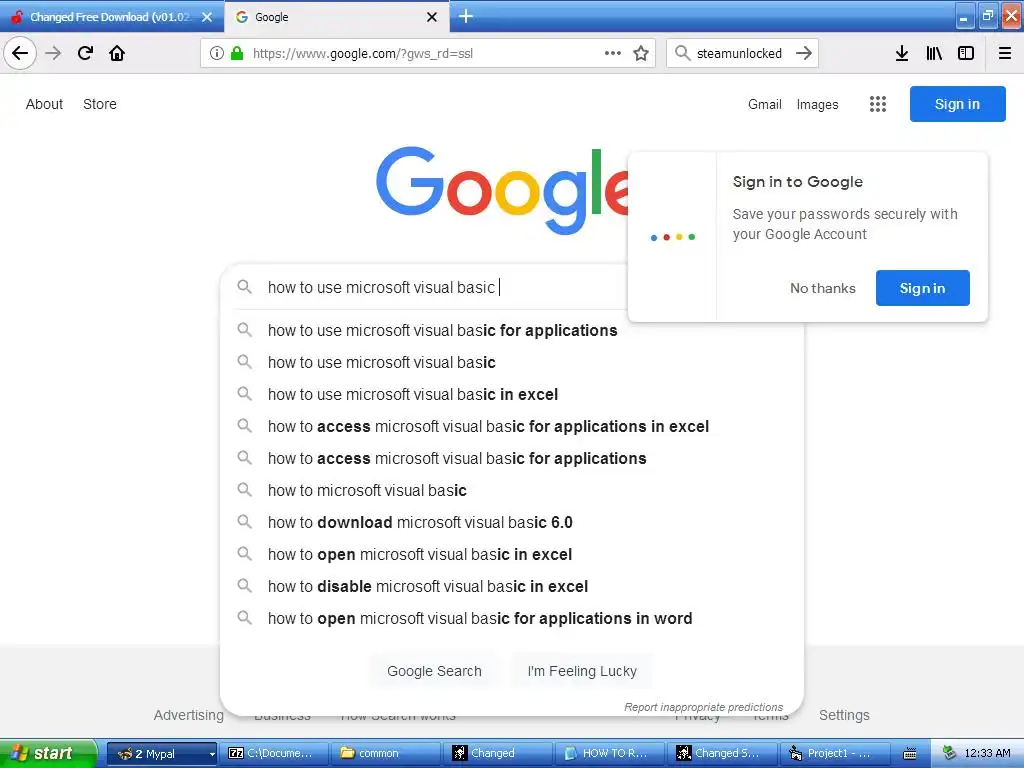Click the top-right Sign in button
Screen dimensions: 1024x768
coord(957,104)
